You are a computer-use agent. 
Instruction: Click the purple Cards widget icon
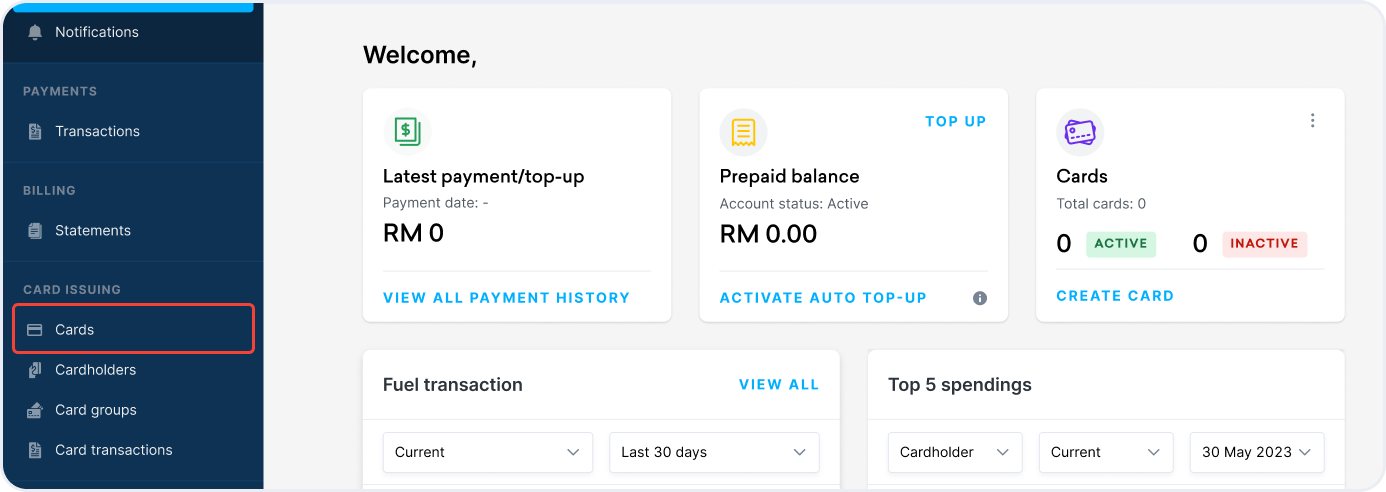tap(1080, 132)
